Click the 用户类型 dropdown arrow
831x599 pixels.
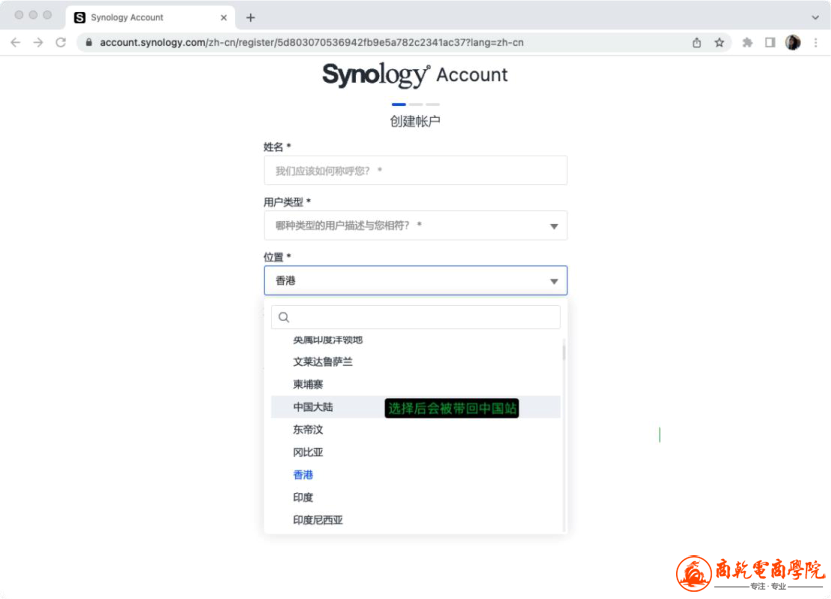(x=554, y=226)
